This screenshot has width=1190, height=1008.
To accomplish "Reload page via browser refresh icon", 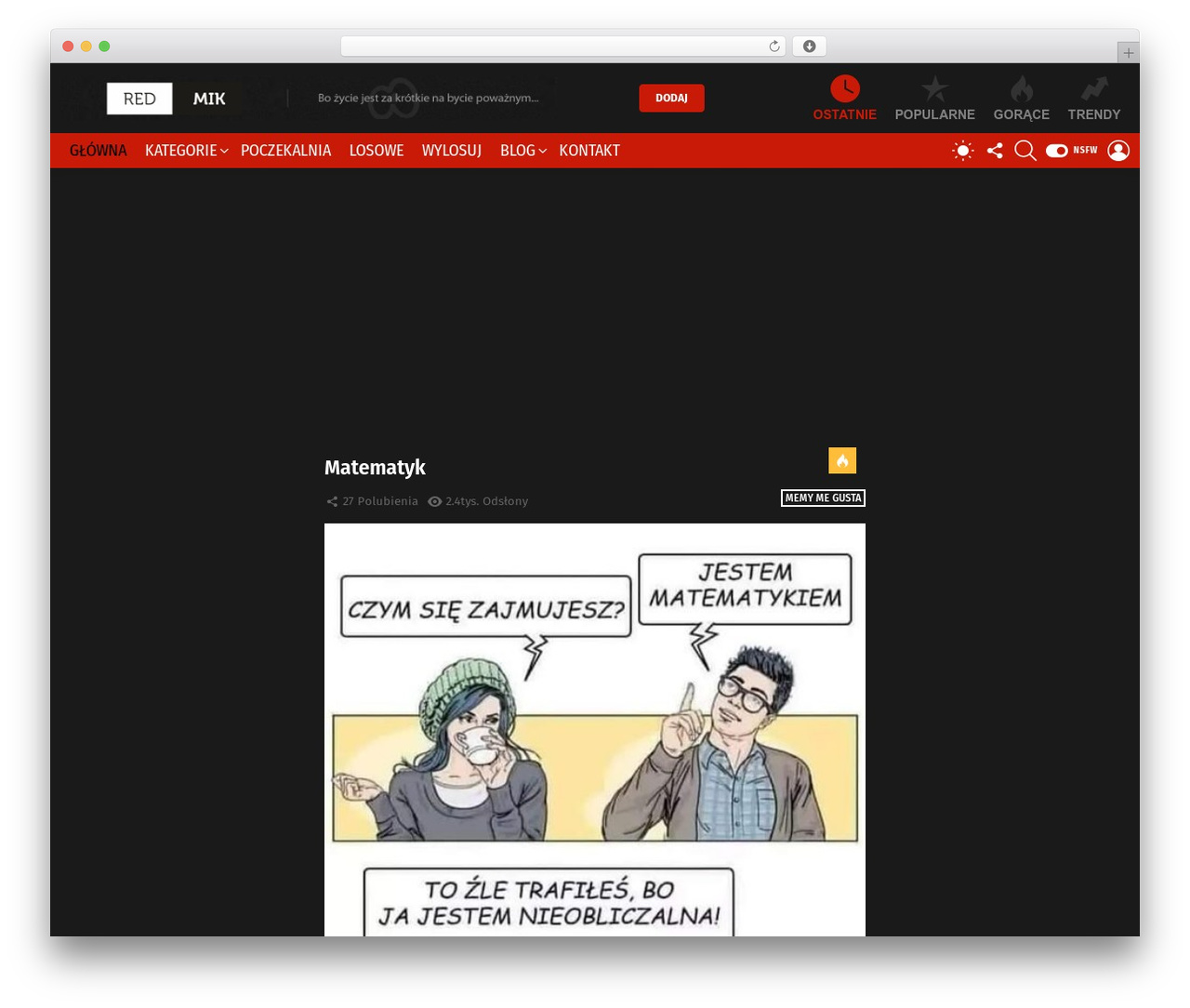I will (774, 46).
